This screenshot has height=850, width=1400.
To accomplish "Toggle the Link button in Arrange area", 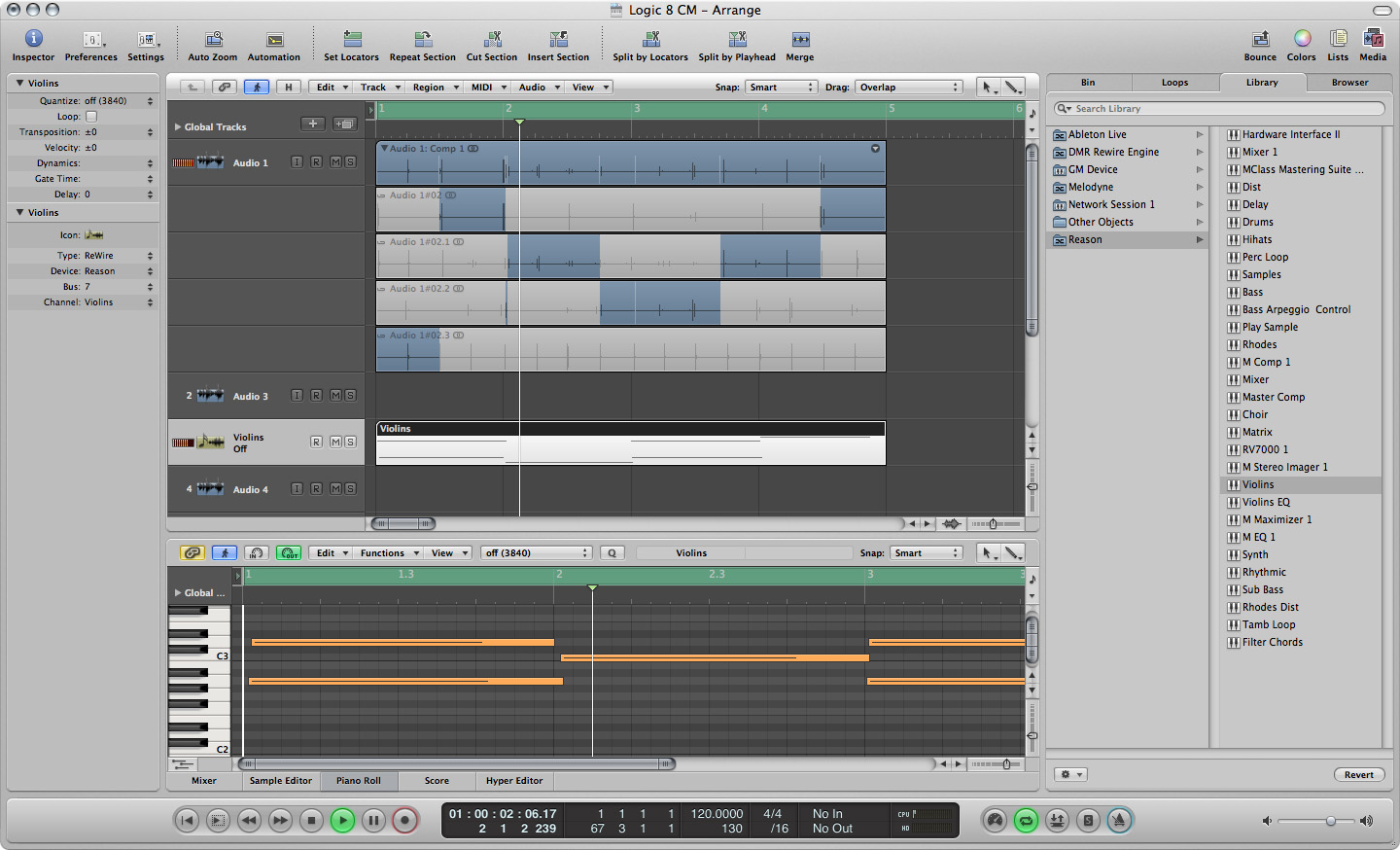I will point(225,87).
